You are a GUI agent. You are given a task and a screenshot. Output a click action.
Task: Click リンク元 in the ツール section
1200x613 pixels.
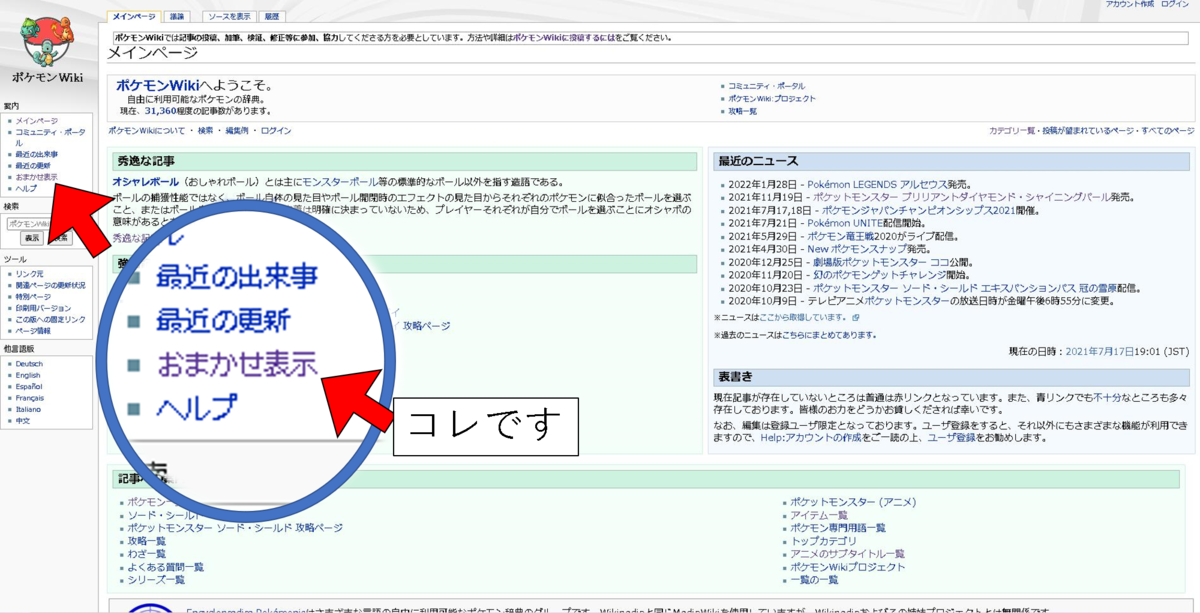(x=29, y=274)
